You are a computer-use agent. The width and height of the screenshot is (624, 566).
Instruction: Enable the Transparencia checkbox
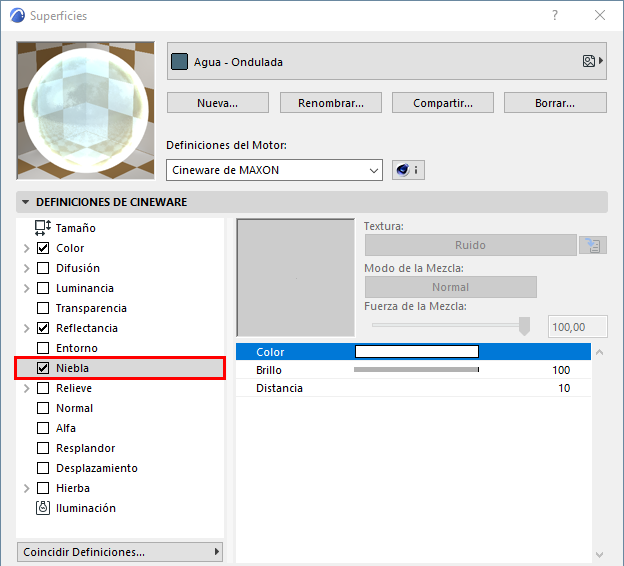coord(43,308)
